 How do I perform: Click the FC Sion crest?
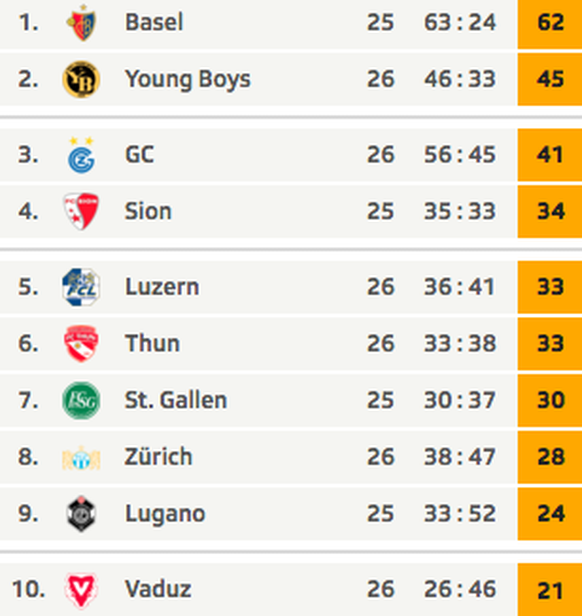click(81, 211)
